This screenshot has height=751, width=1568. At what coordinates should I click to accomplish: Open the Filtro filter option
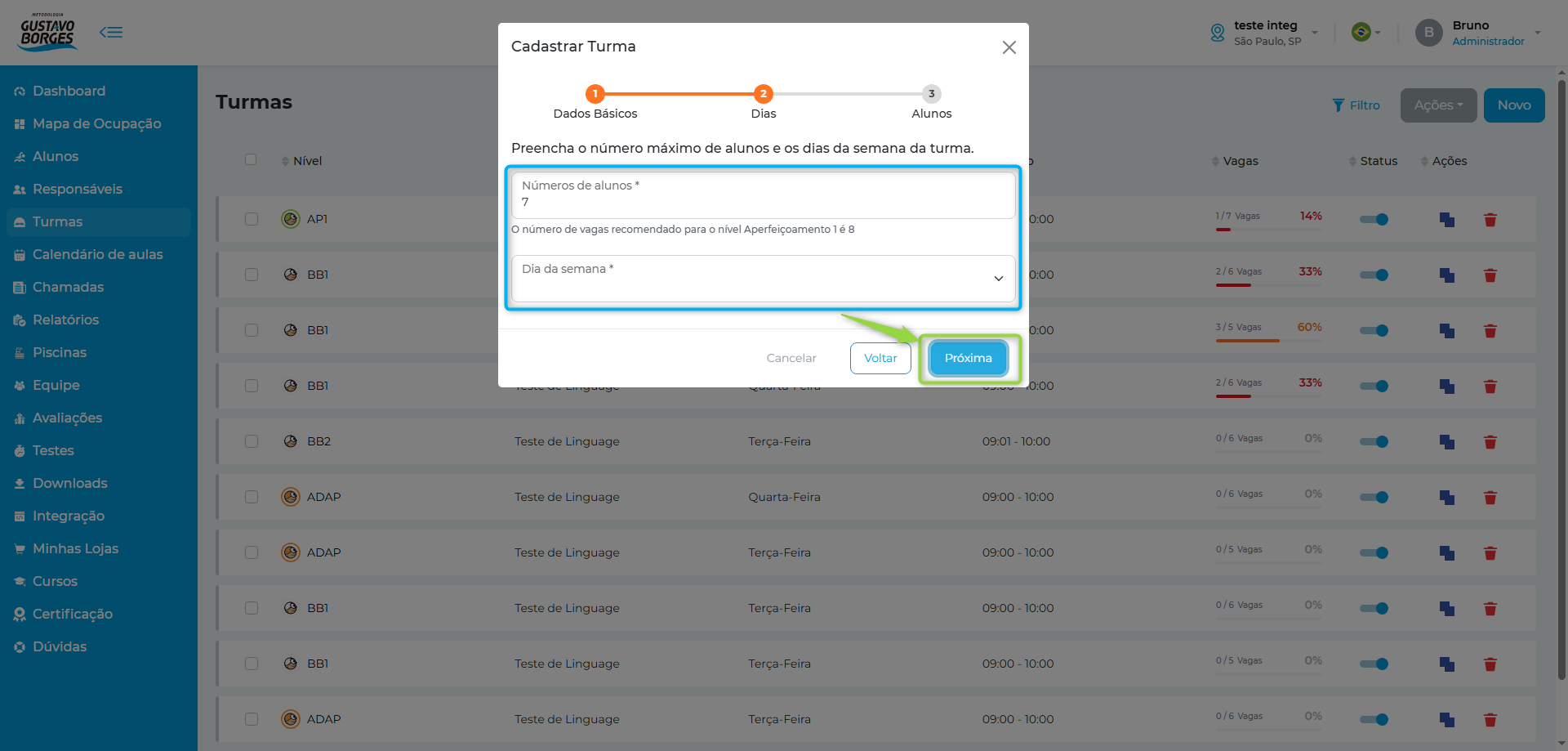(x=1356, y=105)
